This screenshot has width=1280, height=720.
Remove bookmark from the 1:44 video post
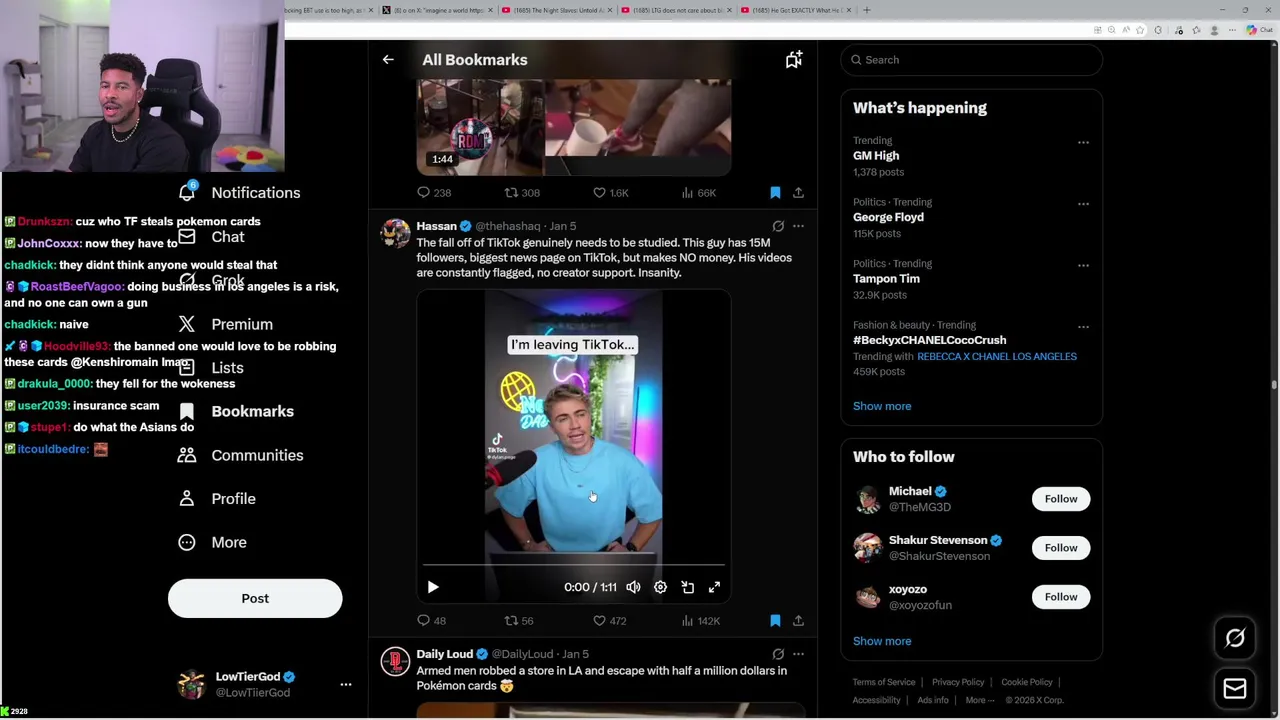(x=775, y=193)
